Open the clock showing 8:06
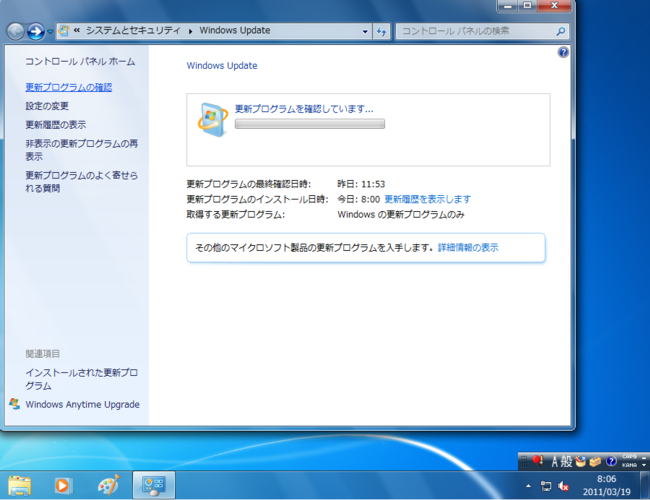Image resolution: width=650 pixels, height=500 pixels. coord(606,485)
